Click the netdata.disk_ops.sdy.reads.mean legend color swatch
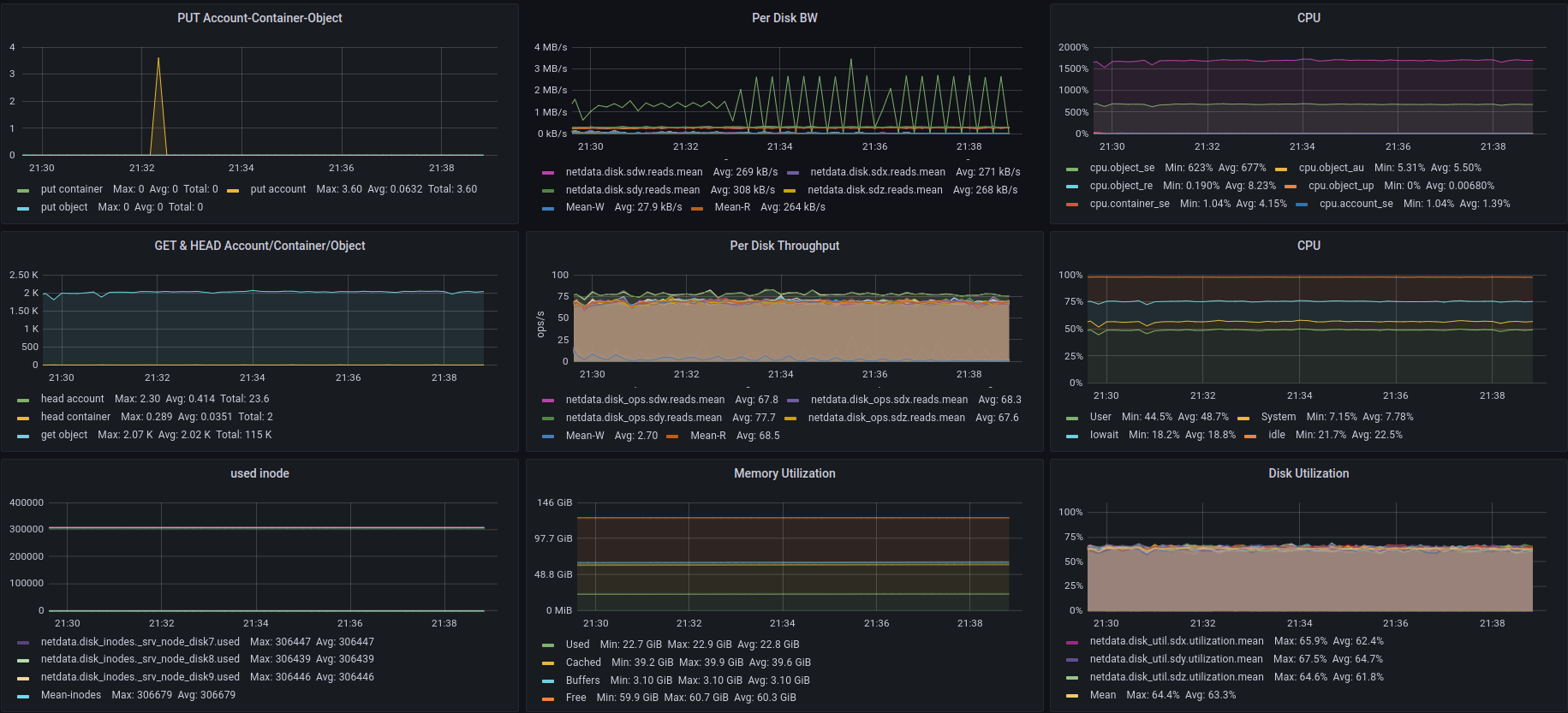Image resolution: width=1568 pixels, height=713 pixels. coord(548,419)
